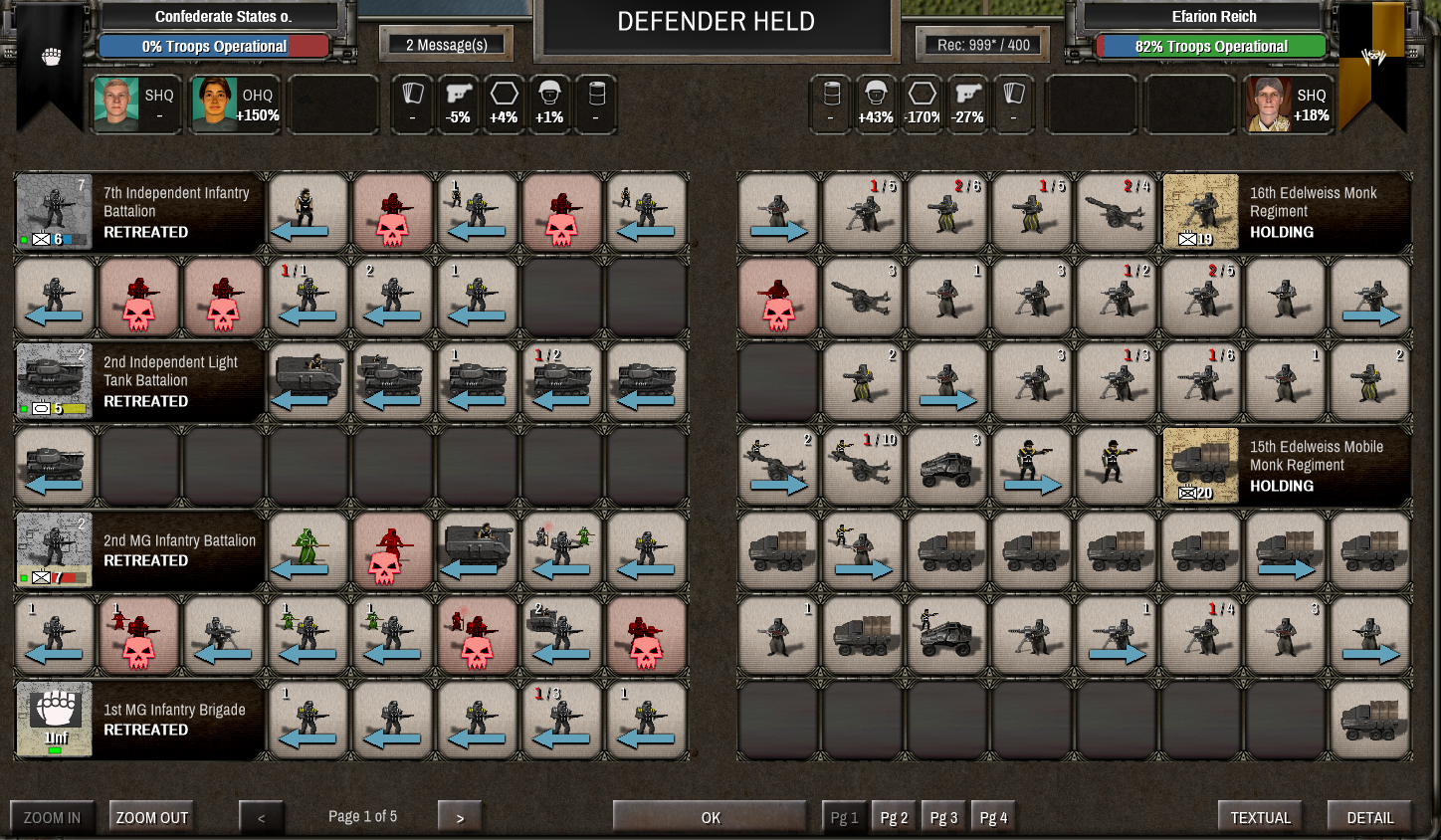Switch to Pg 1 tab
Viewport: 1441px width, 840px height.
[845, 817]
